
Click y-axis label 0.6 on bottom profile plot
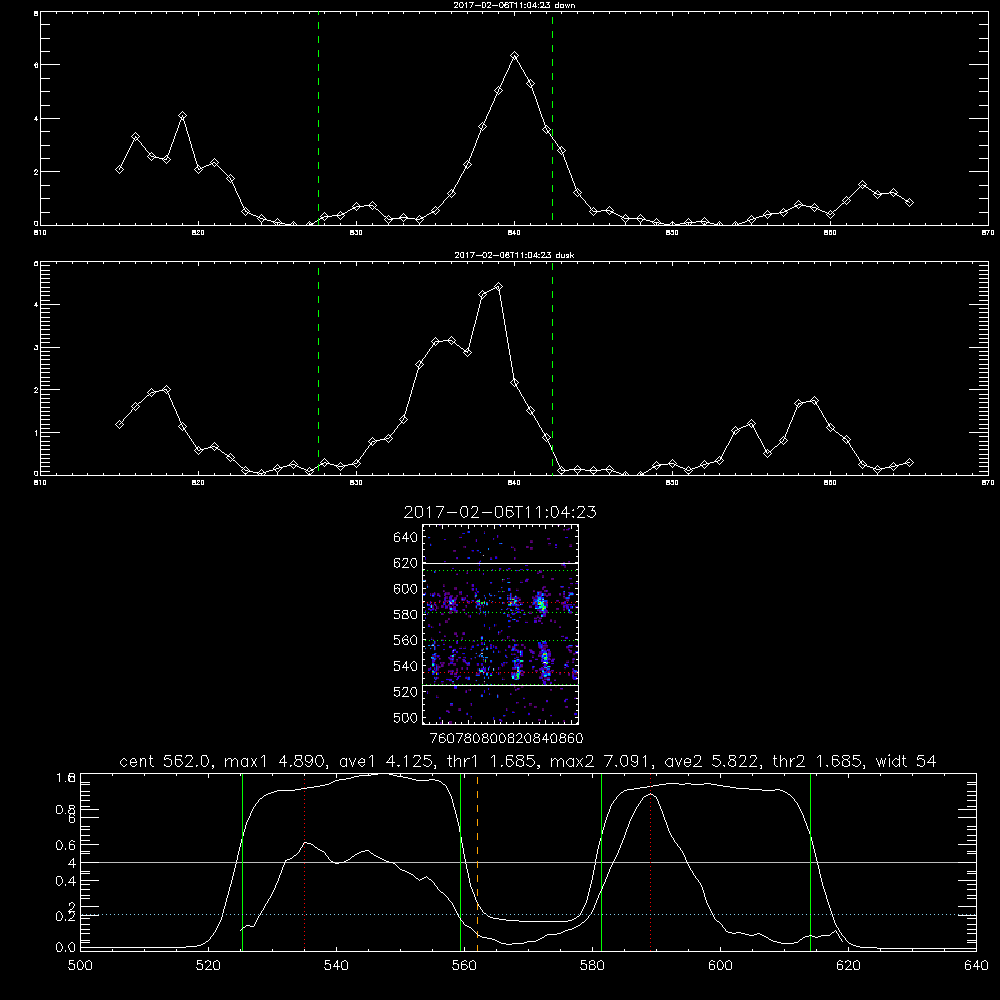click(x=66, y=844)
